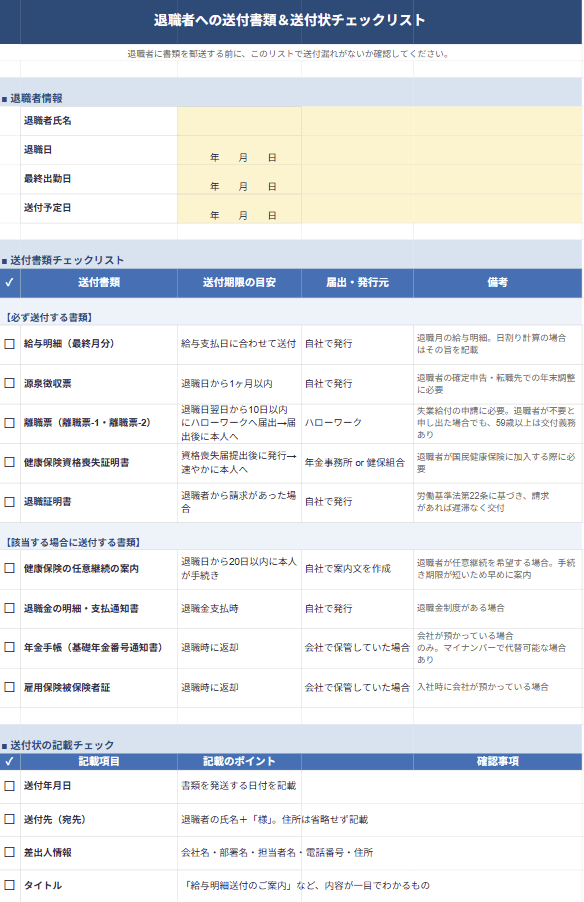This screenshot has height=902, width=584.
Task: Check the 離職票 row checkbox
Action: 10,423
